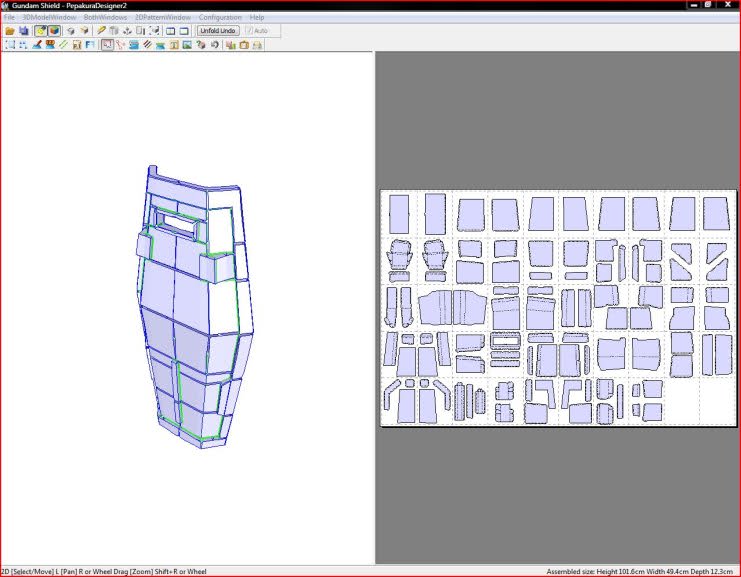This screenshot has height=577, width=741.
Task: Click the printer icon
Action: (x=257, y=45)
